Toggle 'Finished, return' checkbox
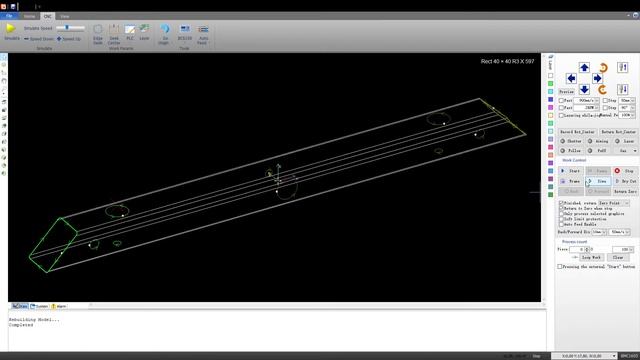The width and height of the screenshot is (640, 360). click(561, 203)
